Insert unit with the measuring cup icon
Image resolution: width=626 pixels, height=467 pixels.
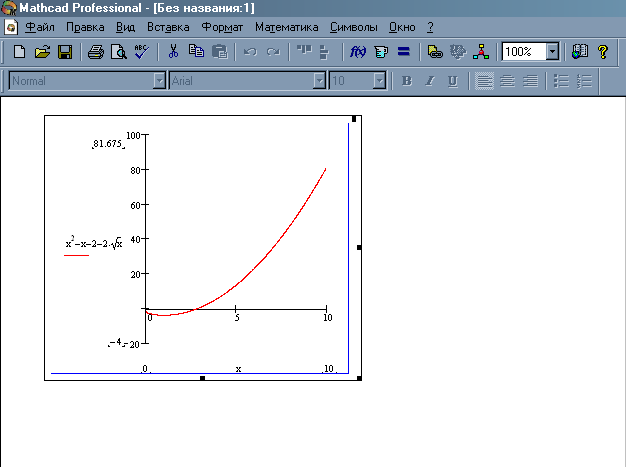click(x=381, y=52)
